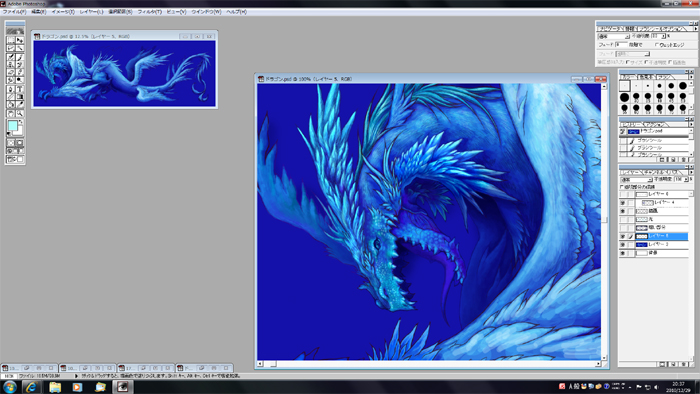The height and width of the screenshot is (394, 700).
Task: Show the hidden top レイヤー 6
Action: 623,194
